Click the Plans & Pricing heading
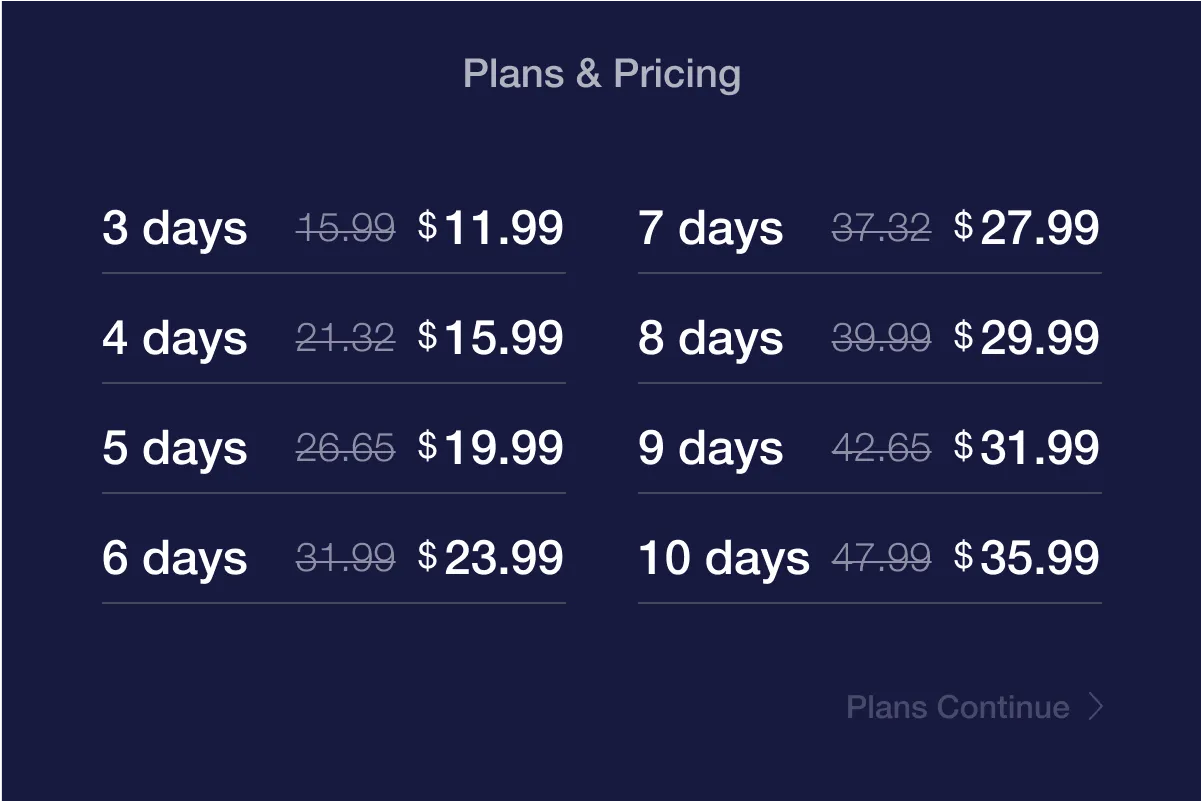 pyautogui.click(x=602, y=74)
